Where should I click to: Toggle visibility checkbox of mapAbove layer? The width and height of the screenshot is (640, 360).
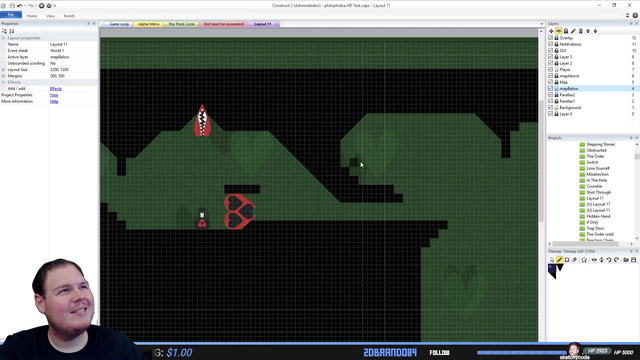tap(551, 76)
